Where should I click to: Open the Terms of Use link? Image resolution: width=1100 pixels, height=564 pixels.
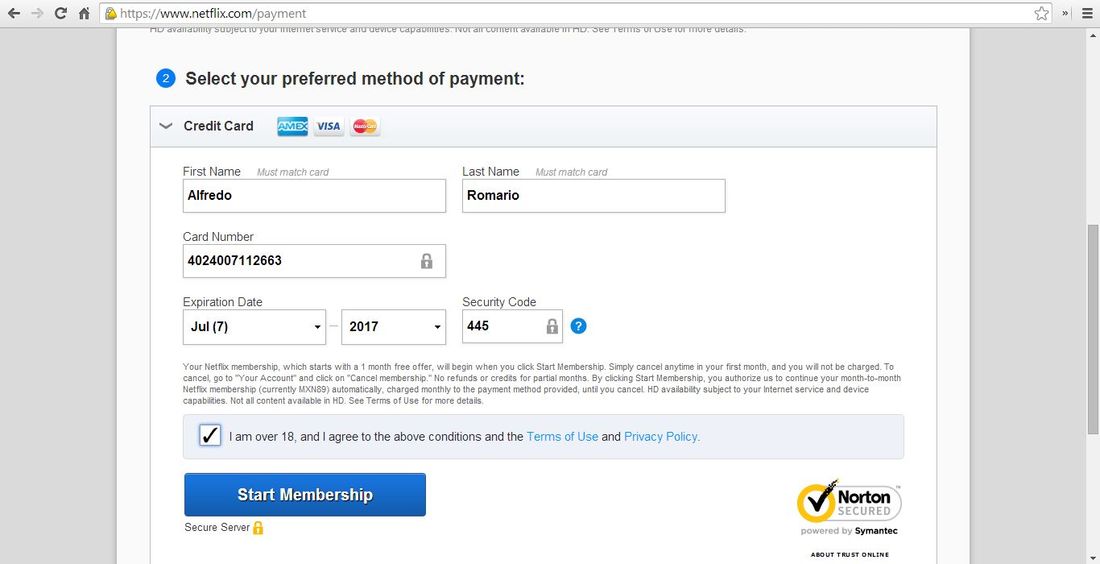pos(563,436)
